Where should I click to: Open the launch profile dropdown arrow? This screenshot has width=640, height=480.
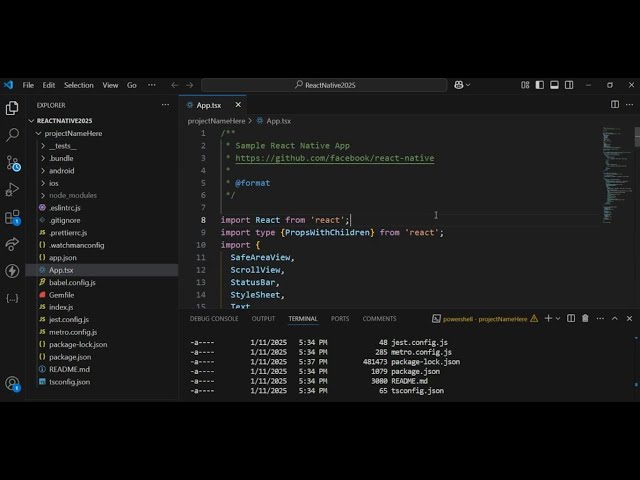(558, 318)
